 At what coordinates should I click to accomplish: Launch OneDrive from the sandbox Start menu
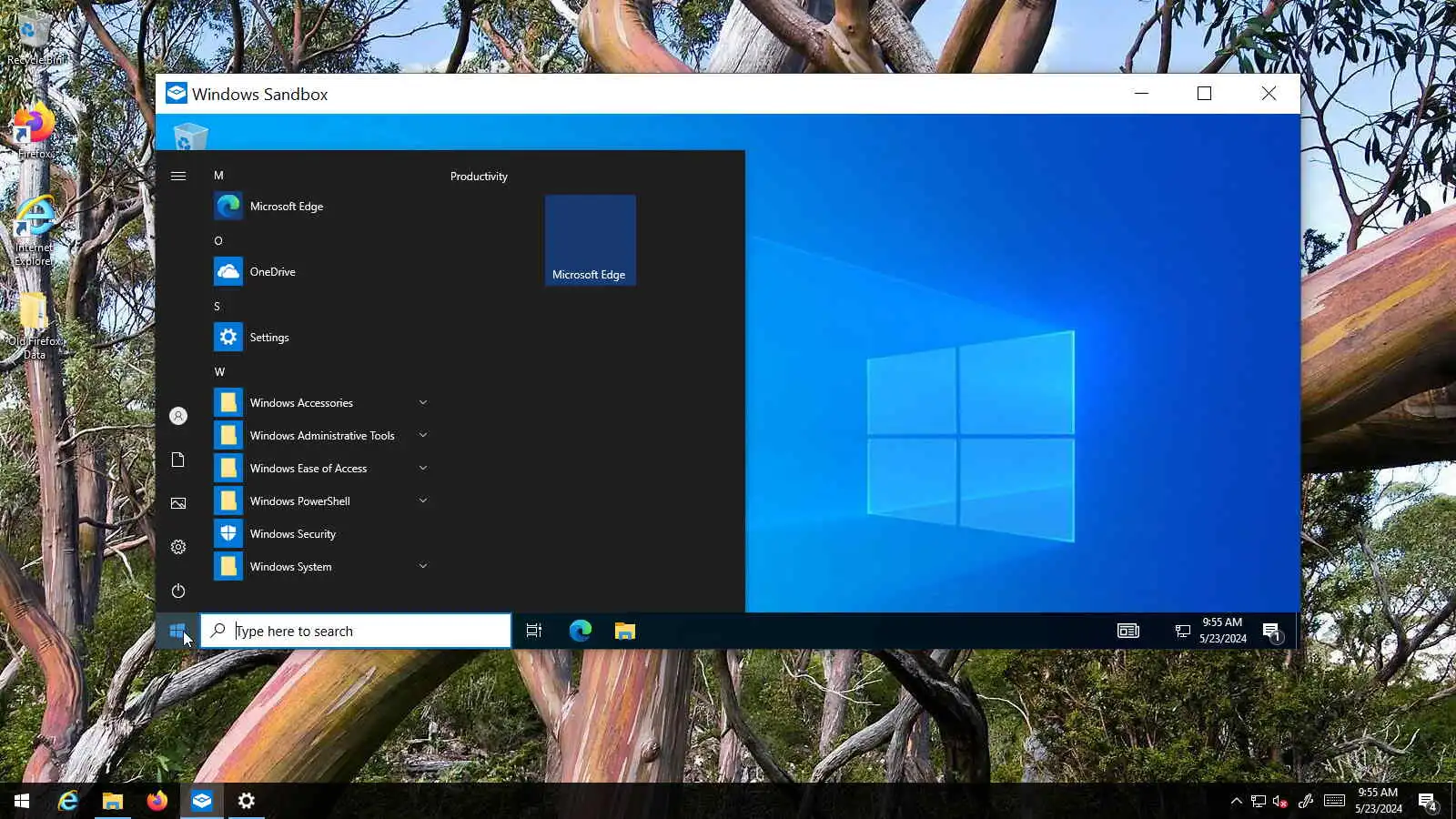[320, 272]
